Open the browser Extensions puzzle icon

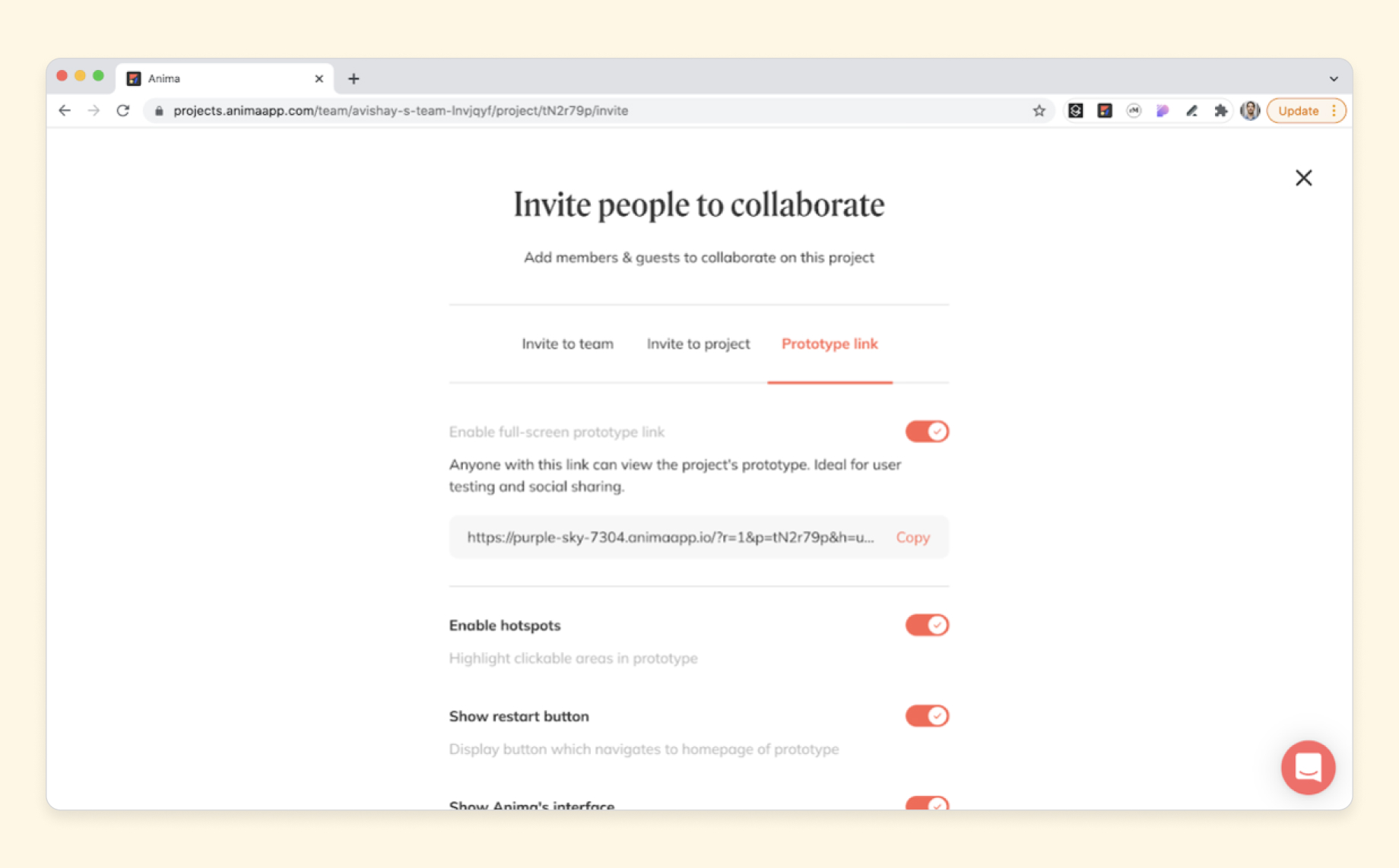(1220, 111)
